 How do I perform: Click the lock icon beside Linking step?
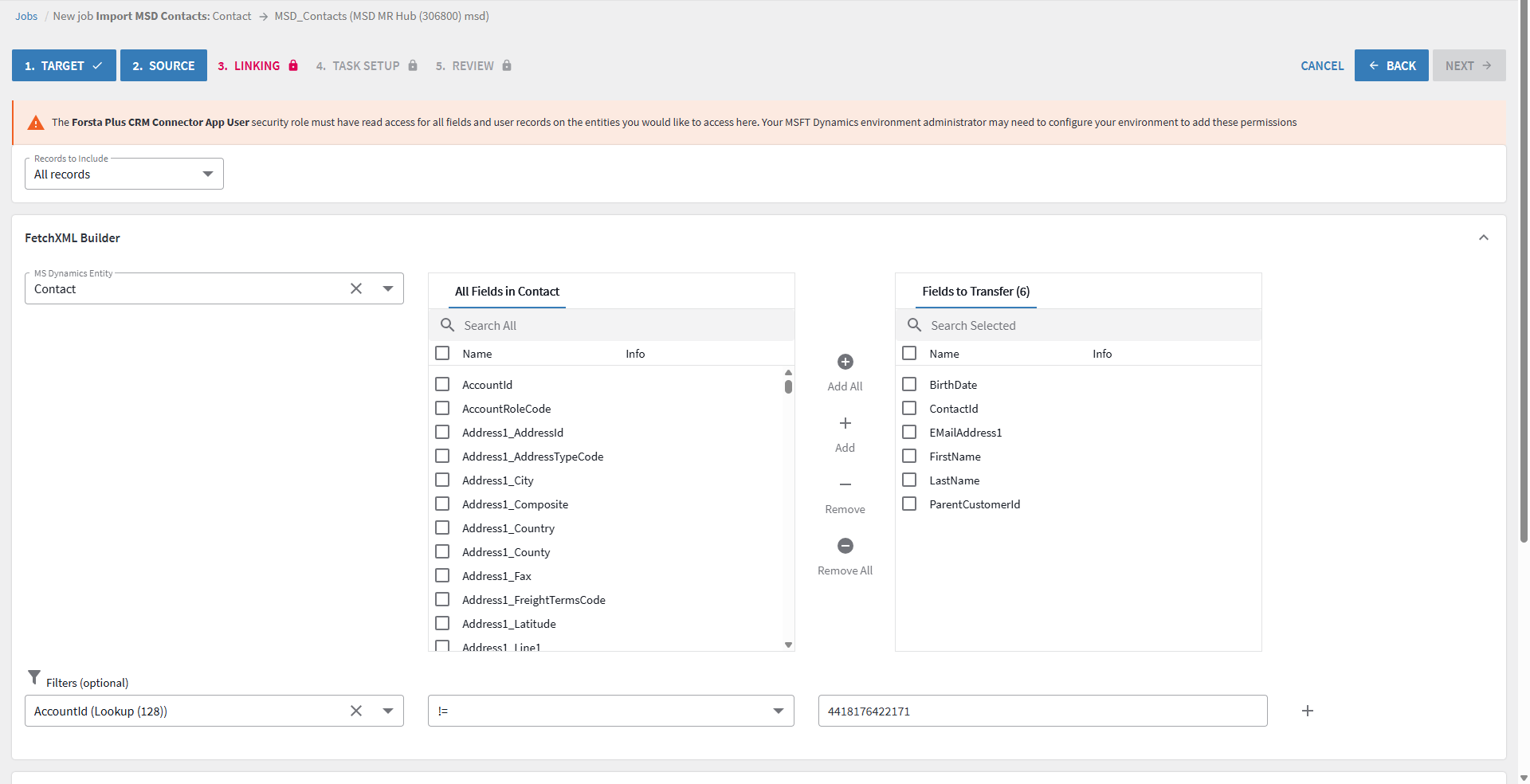pyautogui.click(x=293, y=65)
